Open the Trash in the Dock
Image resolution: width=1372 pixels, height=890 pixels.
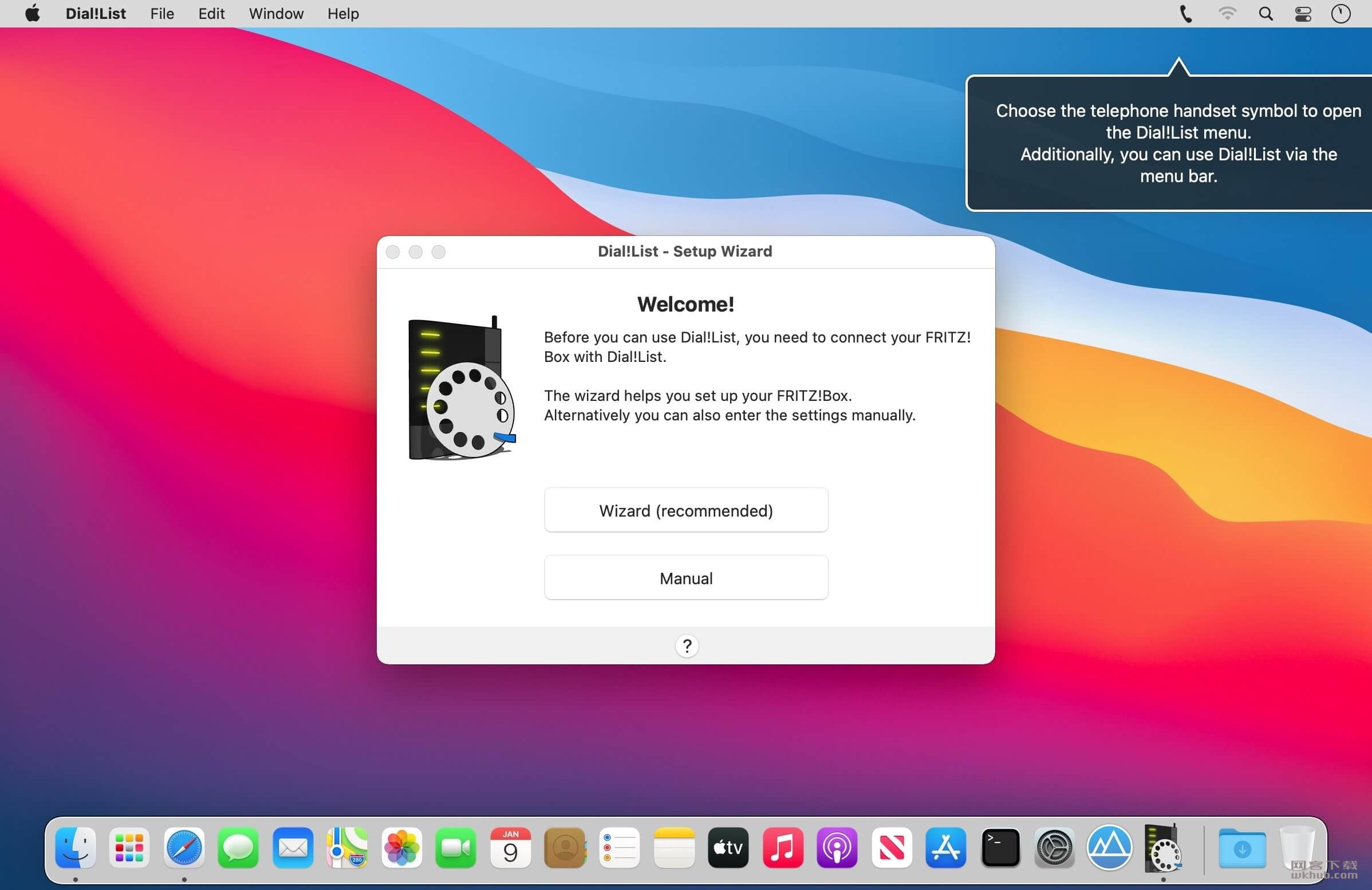[x=1297, y=848]
